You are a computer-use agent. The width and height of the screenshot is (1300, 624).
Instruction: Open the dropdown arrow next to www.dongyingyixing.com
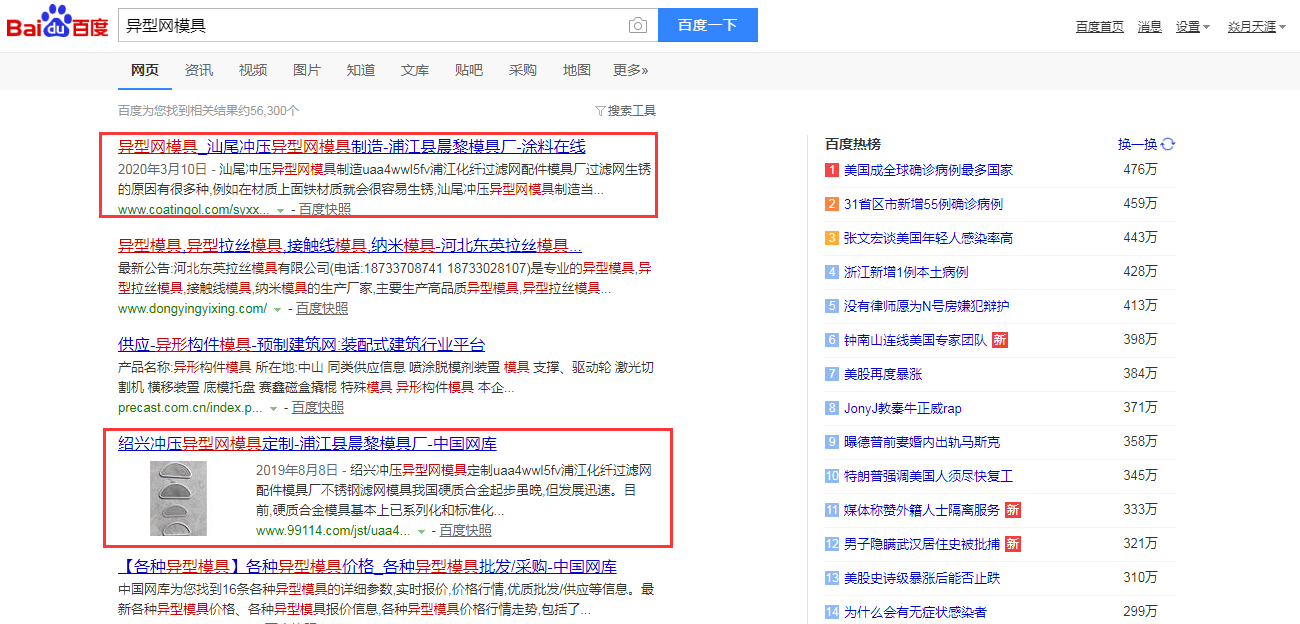[275, 308]
